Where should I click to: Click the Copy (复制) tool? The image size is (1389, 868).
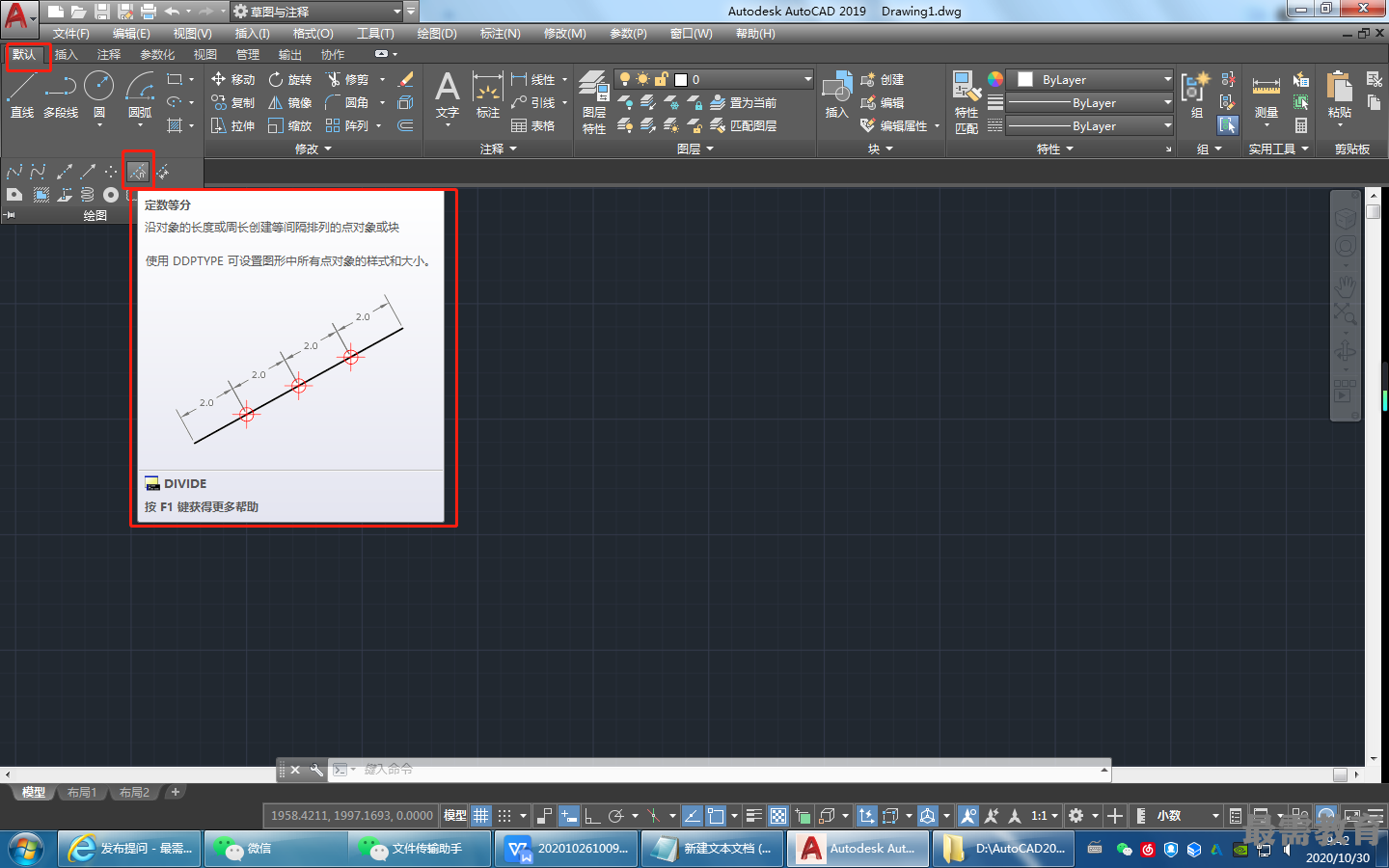click(x=232, y=102)
